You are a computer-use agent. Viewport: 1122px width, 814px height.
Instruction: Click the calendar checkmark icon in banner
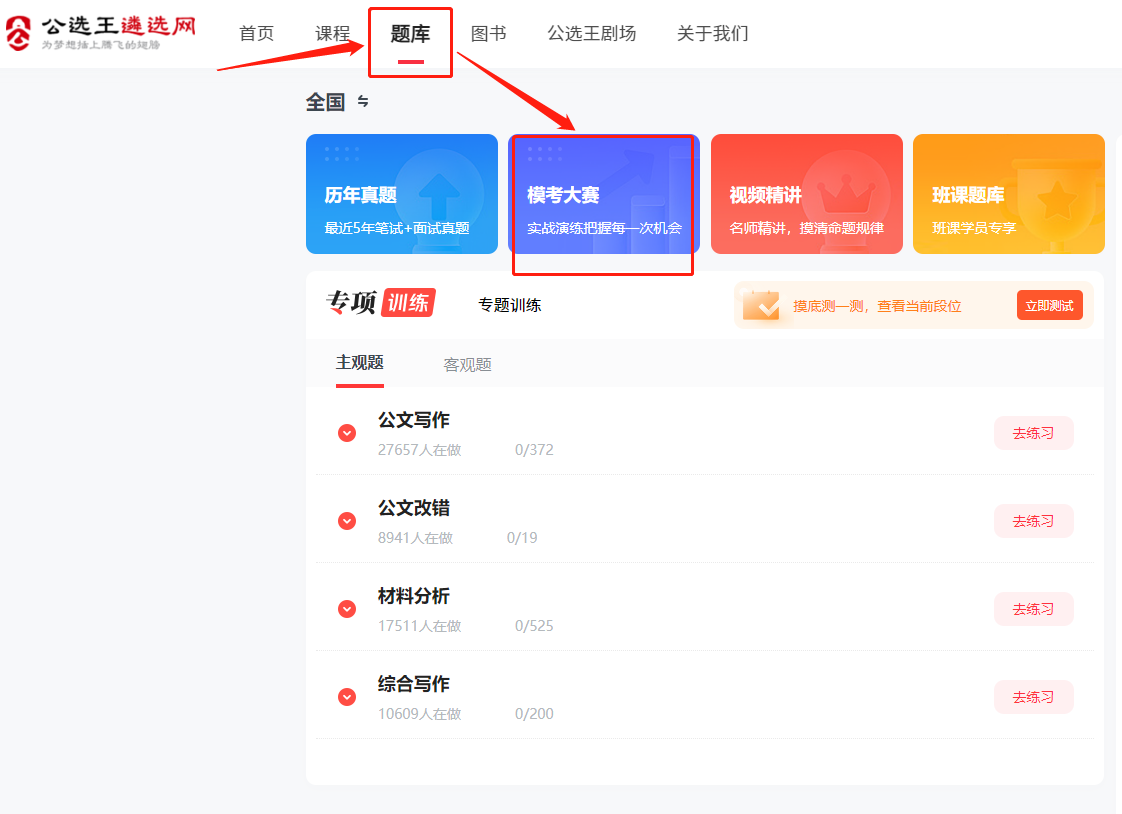pos(761,305)
